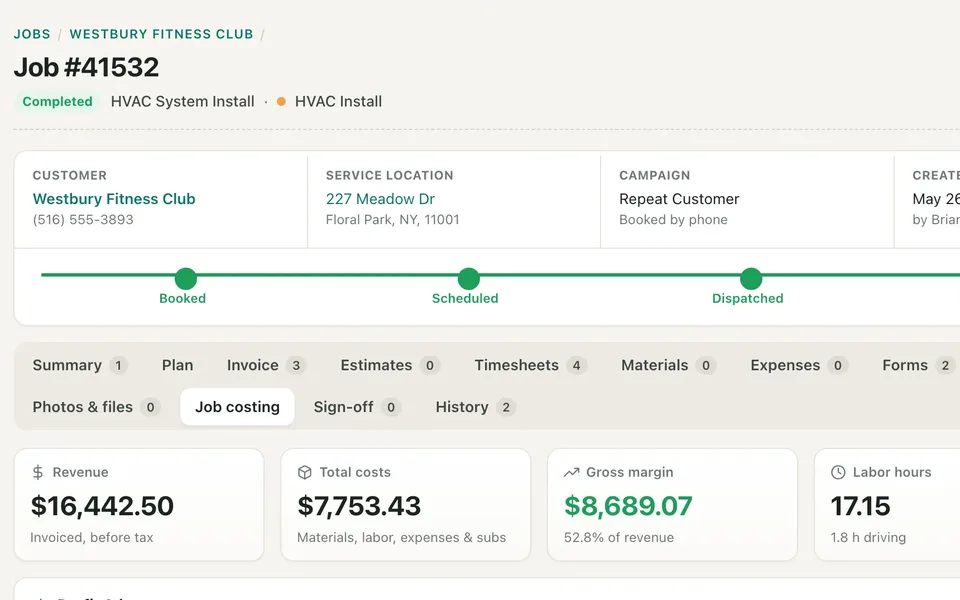Image resolution: width=960 pixels, height=600 pixels.
Task: Click the 1.8 h driving text
Action: tap(868, 538)
